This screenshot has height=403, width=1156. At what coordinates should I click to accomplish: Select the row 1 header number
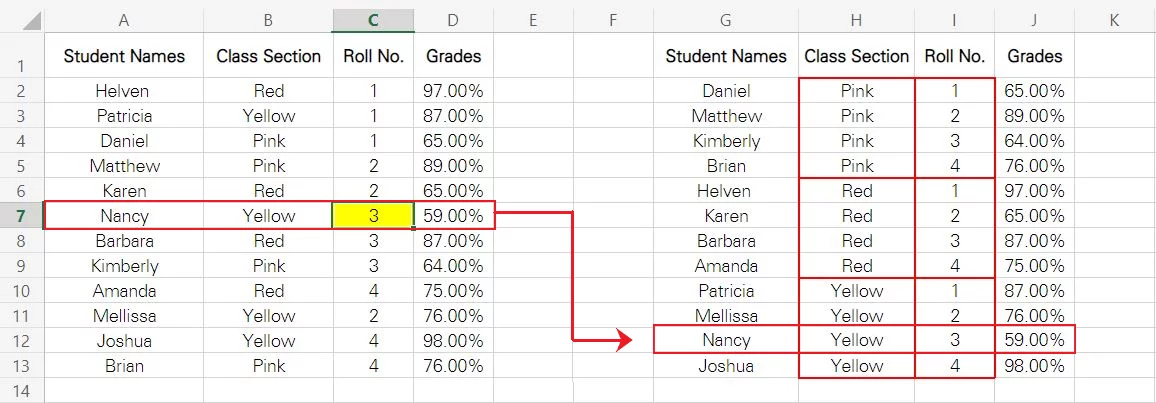pos(21,67)
